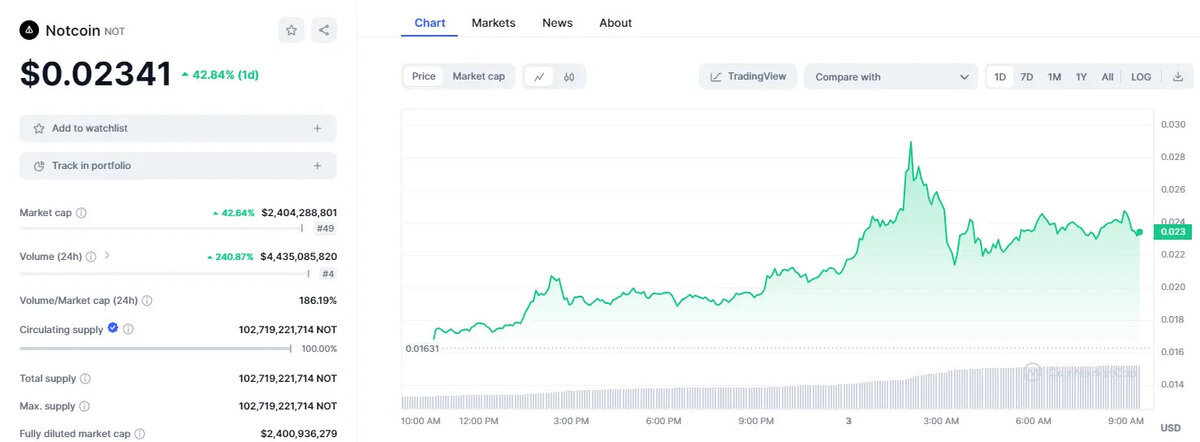Click the #49 market cap rank badge

pyautogui.click(x=324, y=228)
